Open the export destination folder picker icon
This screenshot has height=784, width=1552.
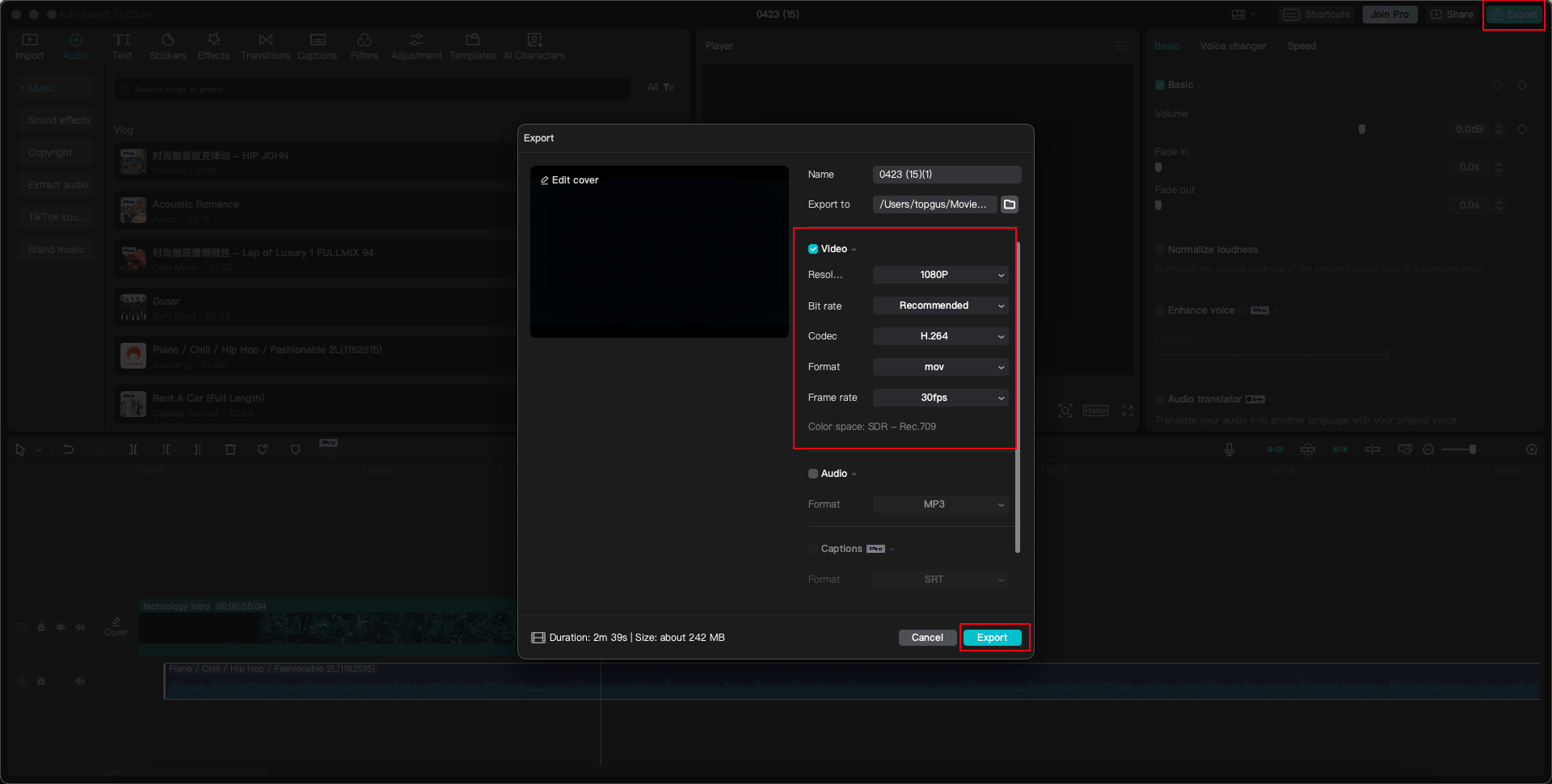pos(1009,204)
